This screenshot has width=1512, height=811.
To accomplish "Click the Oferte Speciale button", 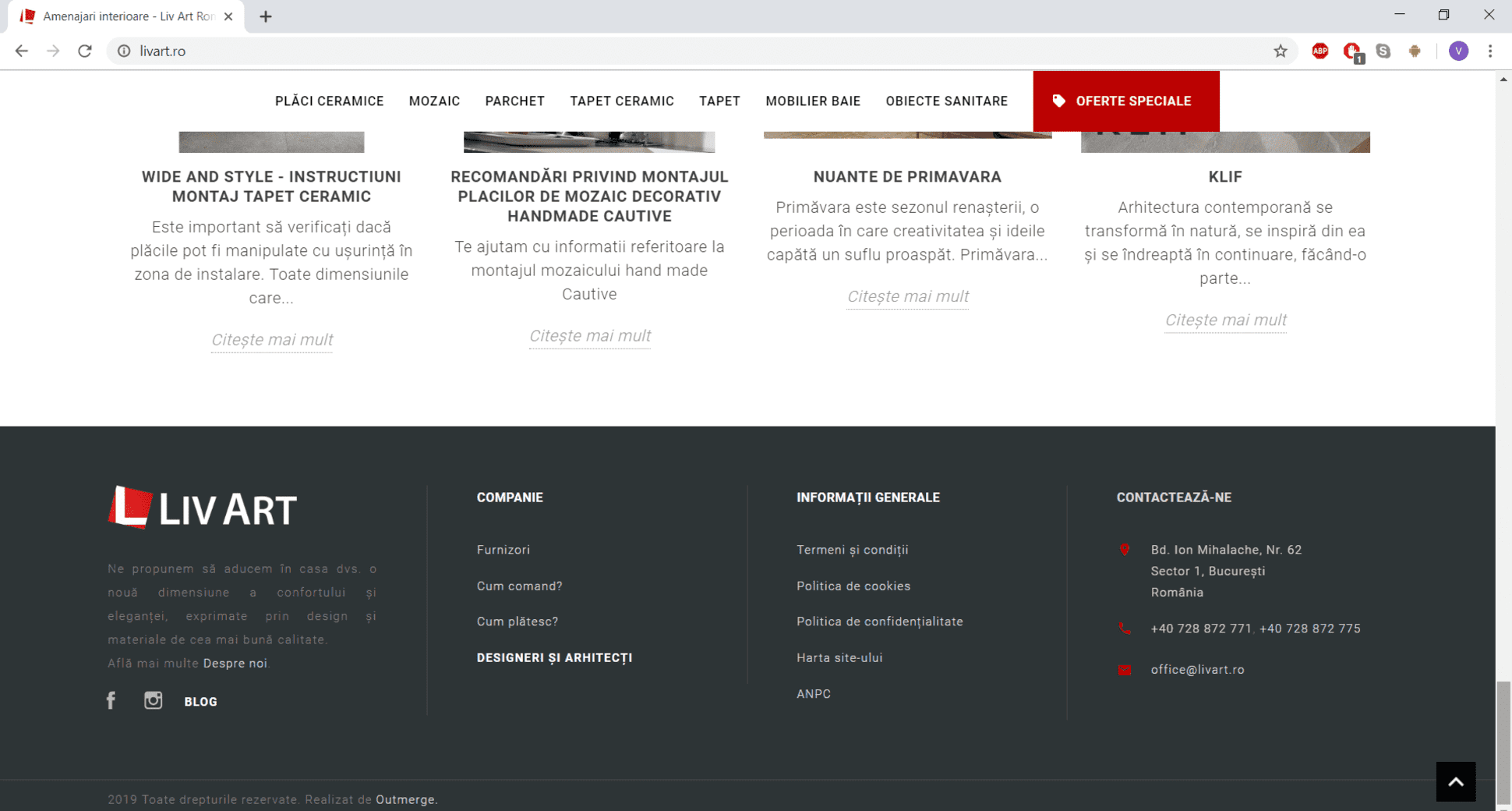I will click(x=1125, y=101).
